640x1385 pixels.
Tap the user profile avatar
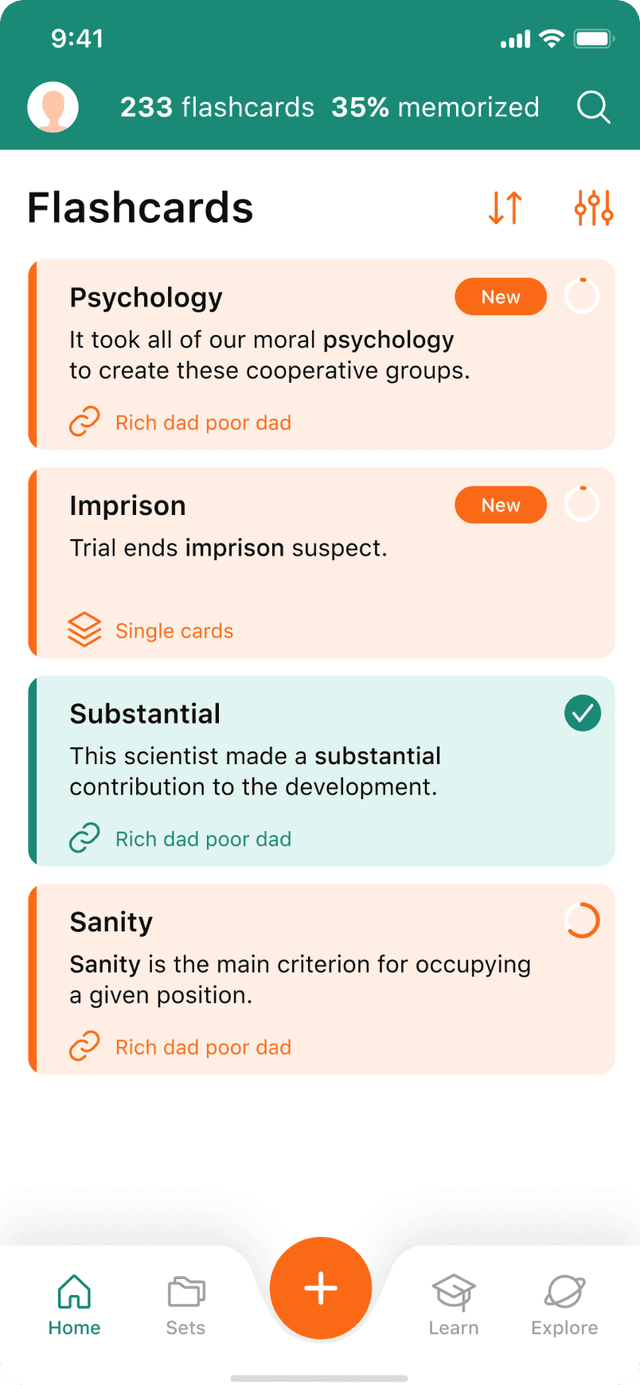[53, 108]
